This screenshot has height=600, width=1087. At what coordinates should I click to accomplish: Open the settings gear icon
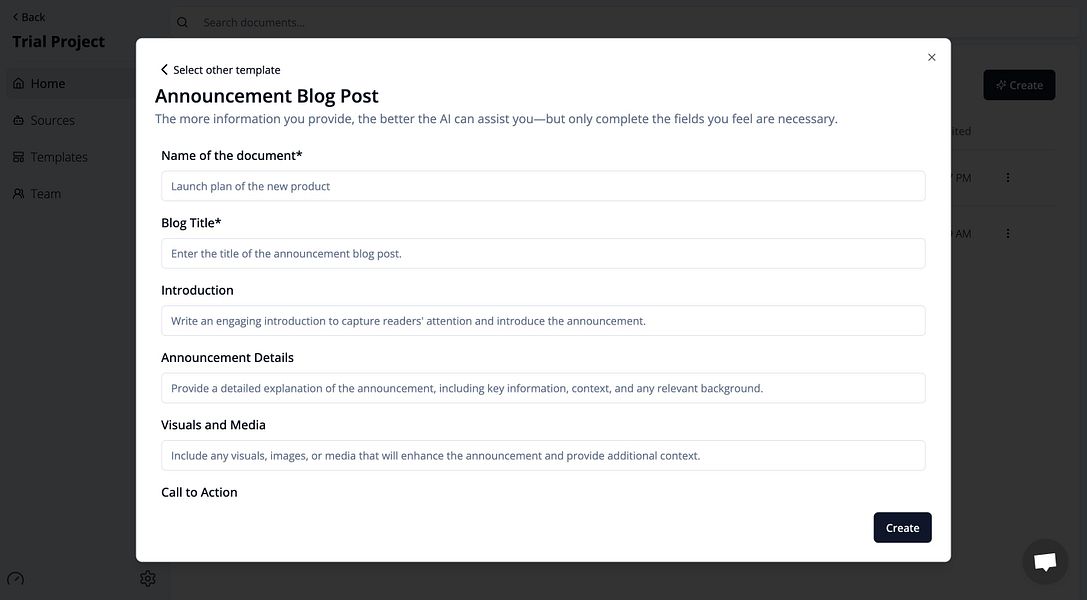point(148,579)
